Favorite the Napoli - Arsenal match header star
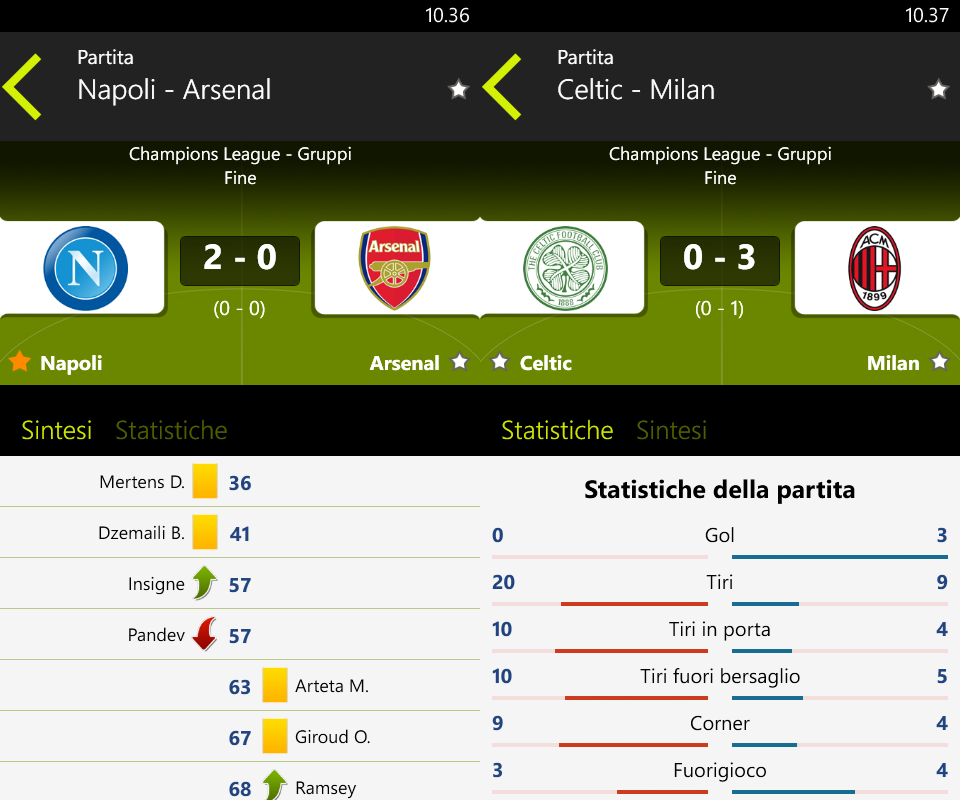The image size is (960, 800). pos(458,89)
